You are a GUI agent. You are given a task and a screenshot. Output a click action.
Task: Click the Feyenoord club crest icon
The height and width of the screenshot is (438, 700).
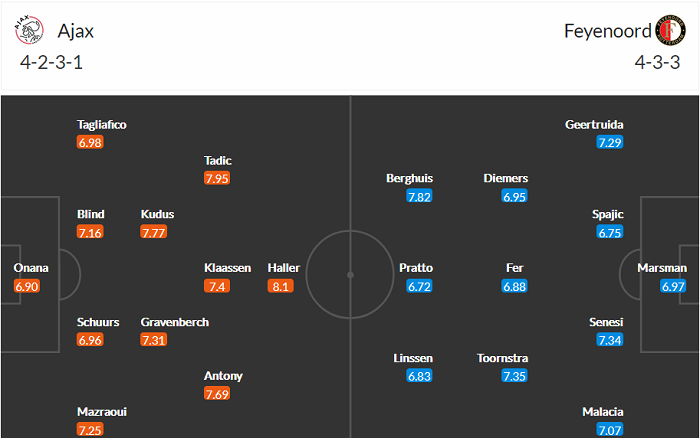click(x=668, y=31)
